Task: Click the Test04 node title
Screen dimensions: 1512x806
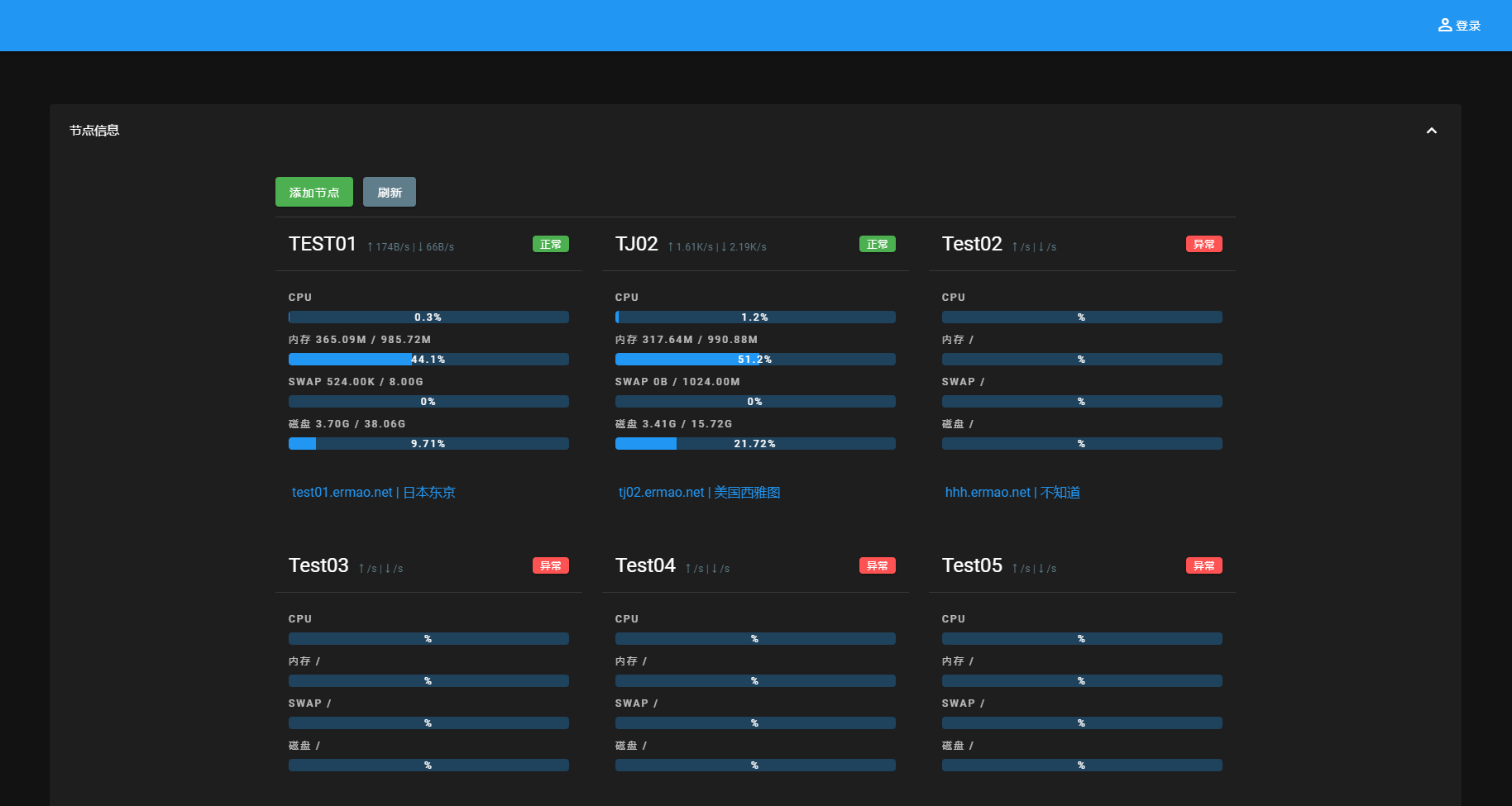Action: 645,565
